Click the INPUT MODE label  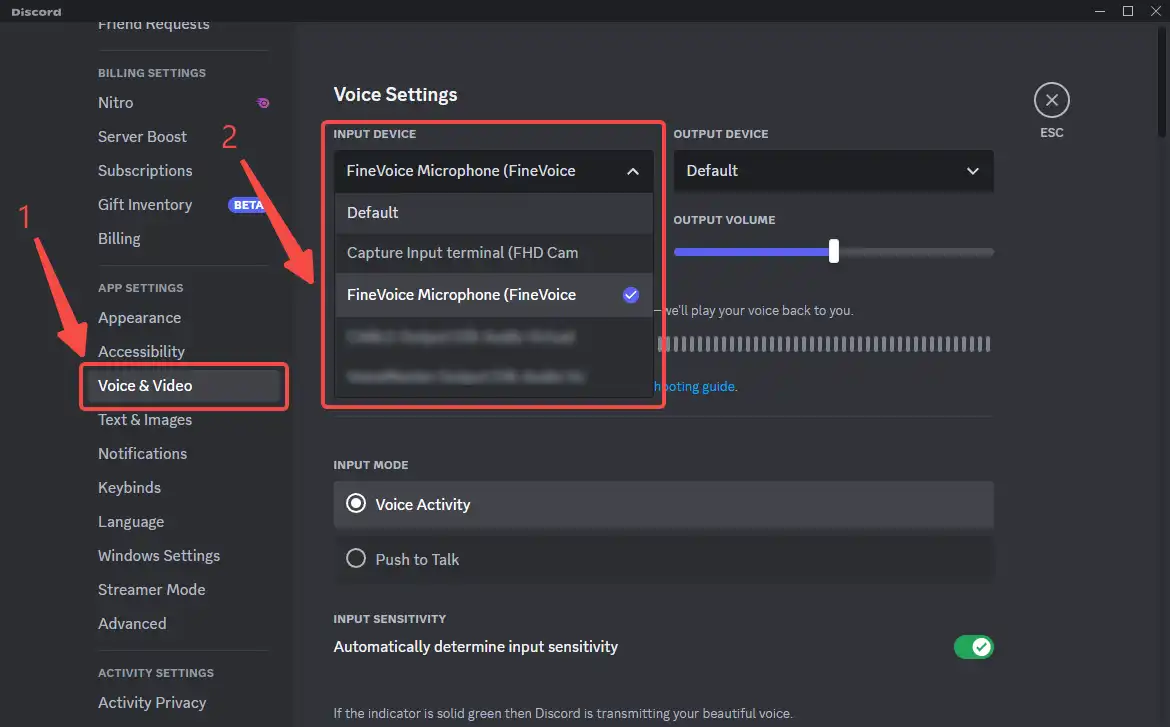pyautogui.click(x=371, y=465)
